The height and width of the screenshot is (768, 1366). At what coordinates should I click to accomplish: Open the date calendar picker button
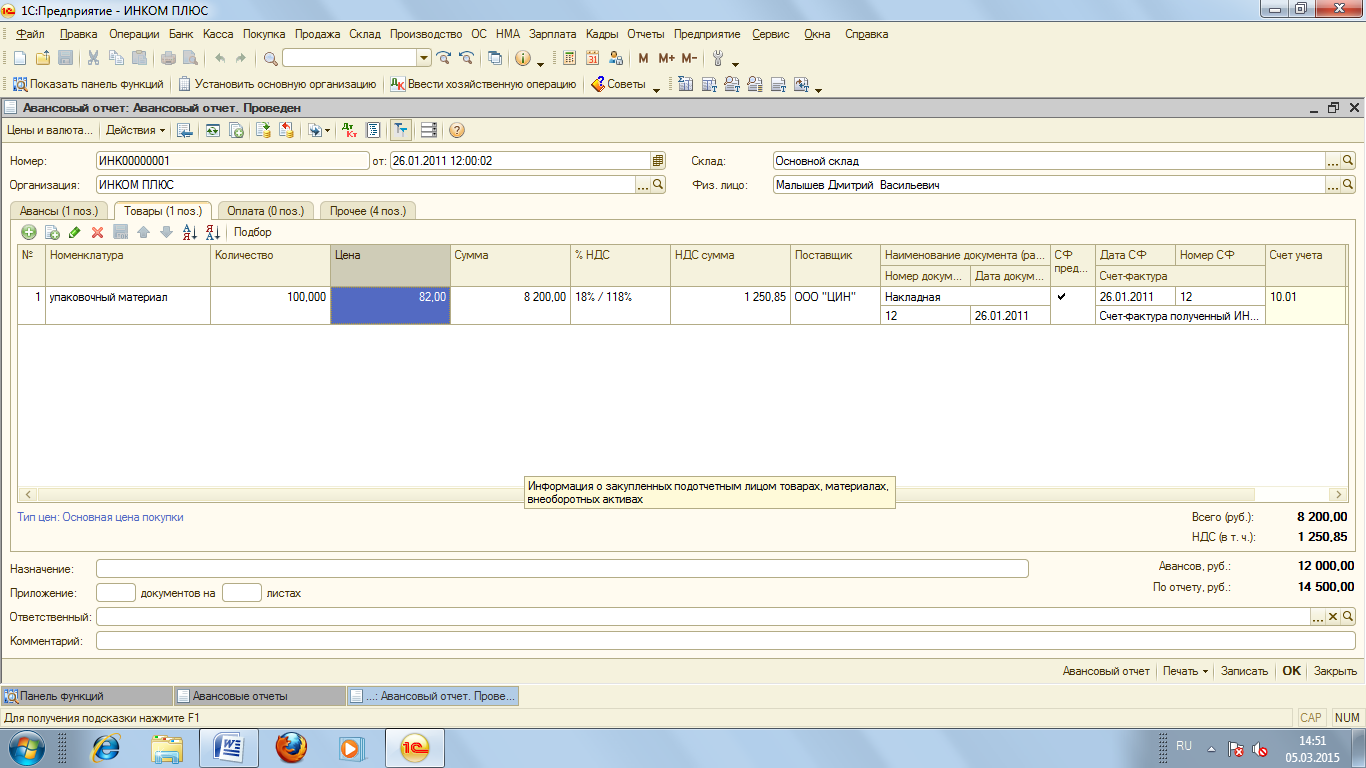[658, 160]
